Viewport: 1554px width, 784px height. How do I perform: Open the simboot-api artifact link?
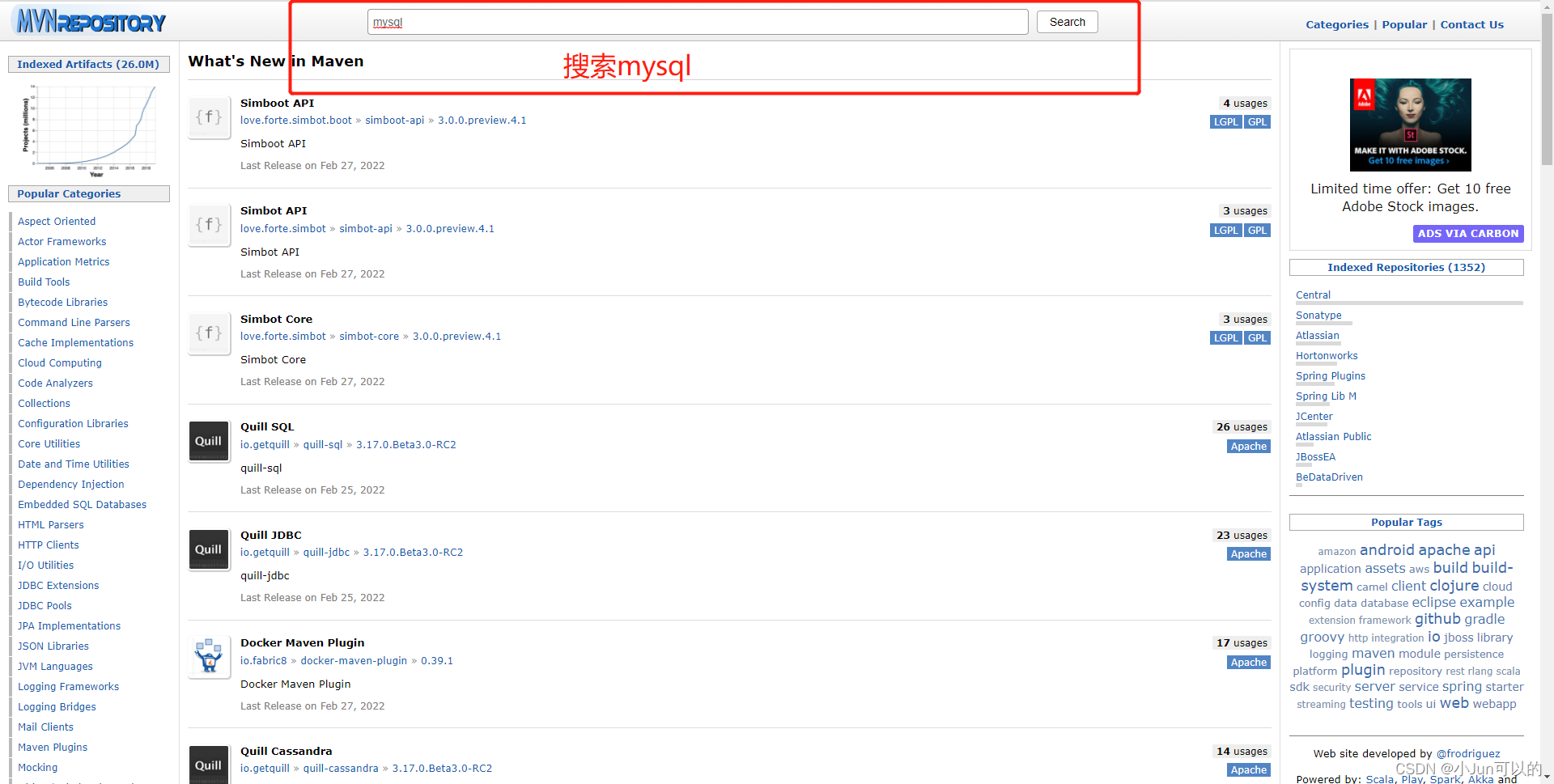click(x=394, y=120)
